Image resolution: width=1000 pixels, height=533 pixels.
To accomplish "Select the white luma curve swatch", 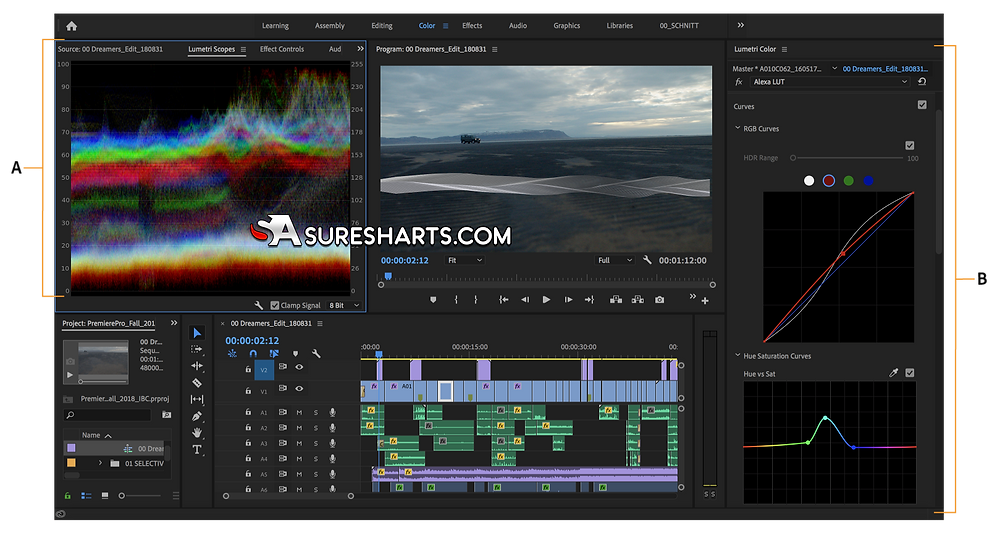I will [x=809, y=181].
